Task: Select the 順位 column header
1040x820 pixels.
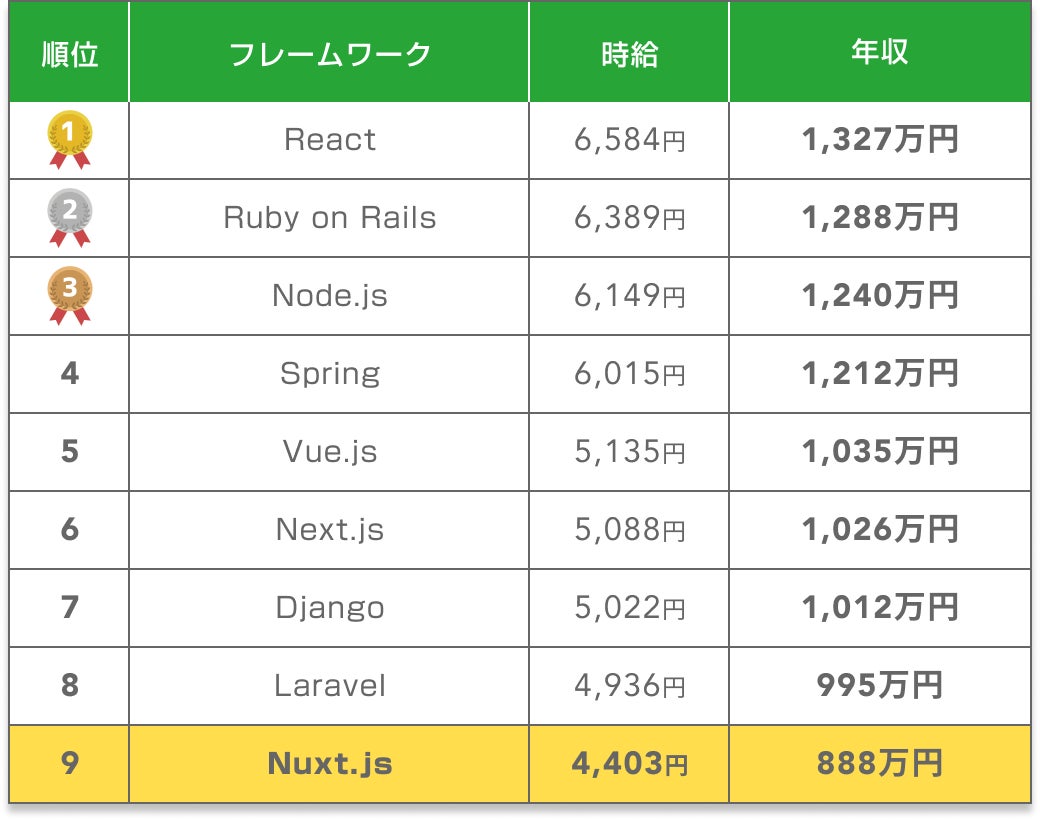Action: click(69, 53)
